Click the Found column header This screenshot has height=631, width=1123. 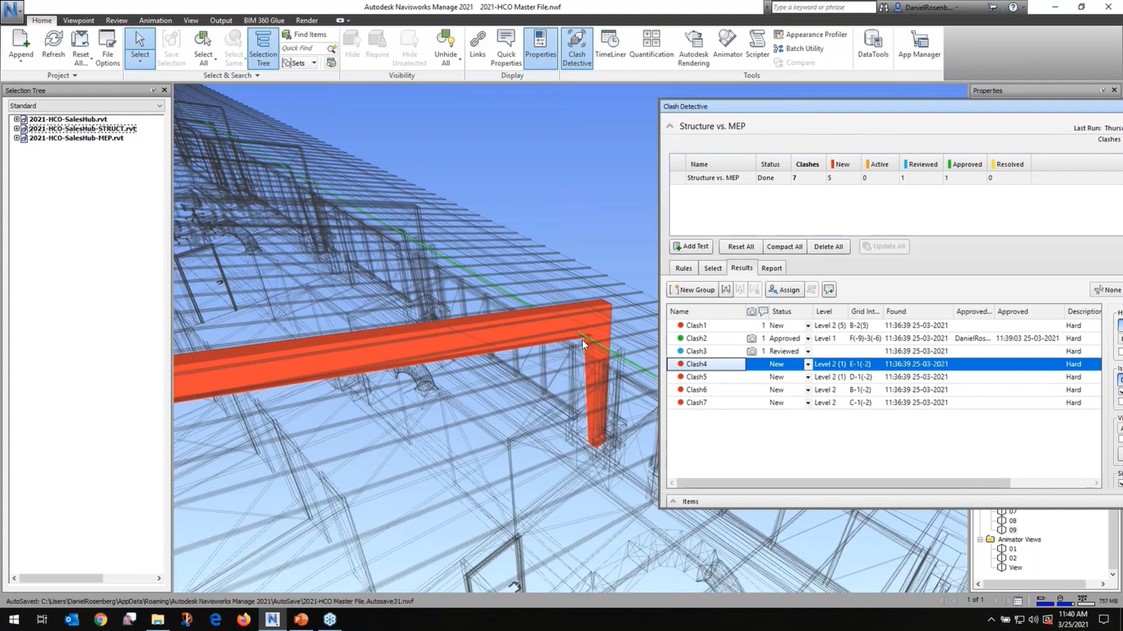point(917,312)
